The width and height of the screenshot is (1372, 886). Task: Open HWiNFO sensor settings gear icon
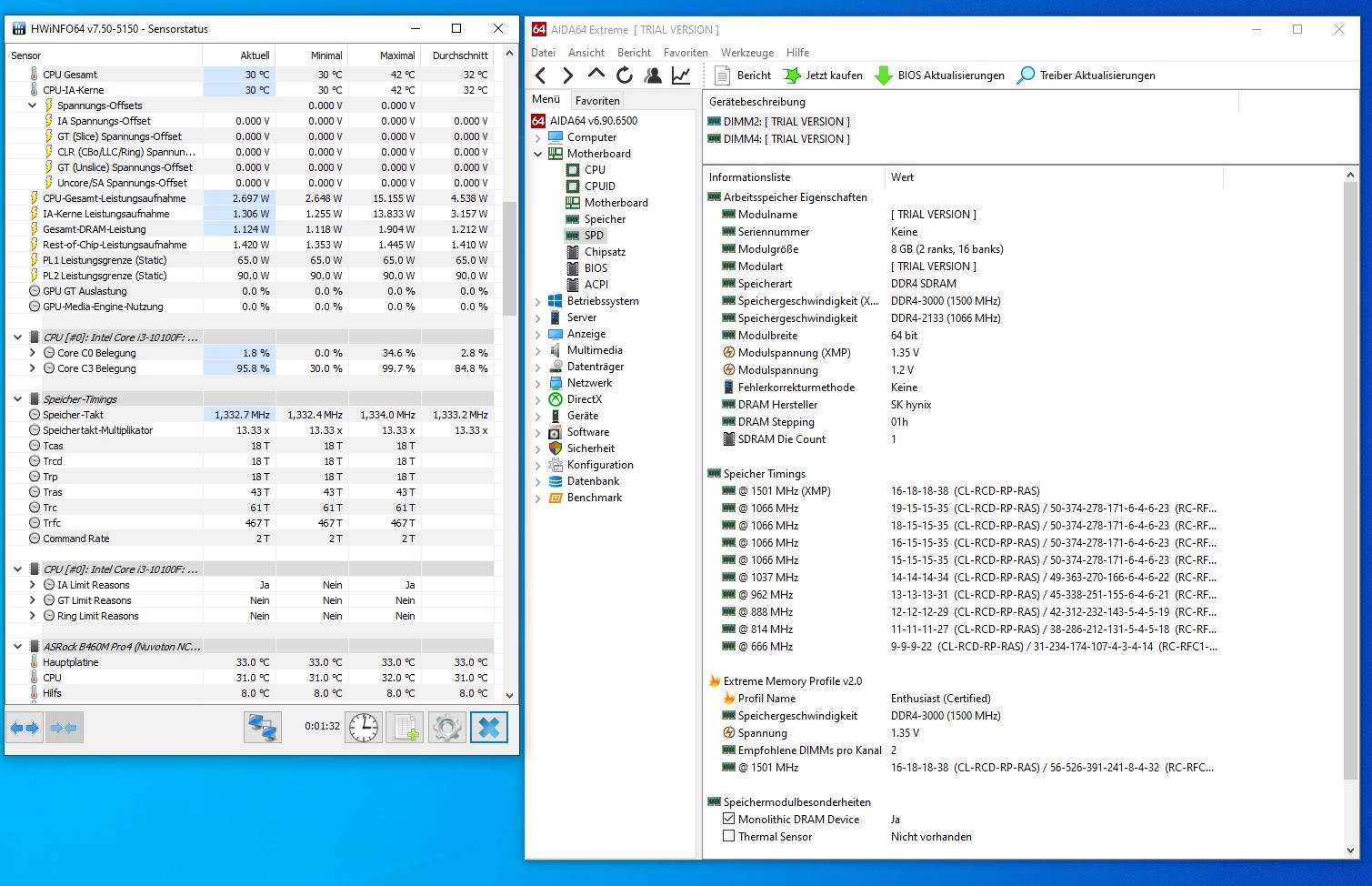tap(446, 727)
